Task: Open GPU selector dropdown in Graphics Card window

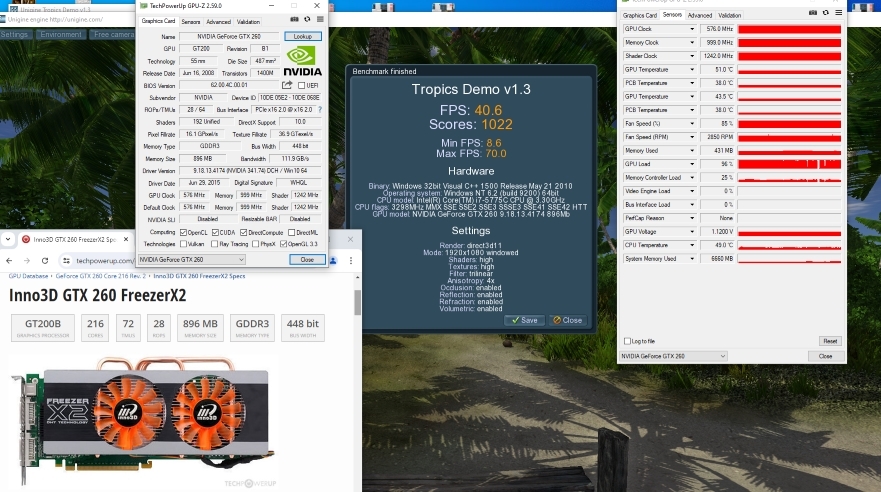Action: pos(191,259)
